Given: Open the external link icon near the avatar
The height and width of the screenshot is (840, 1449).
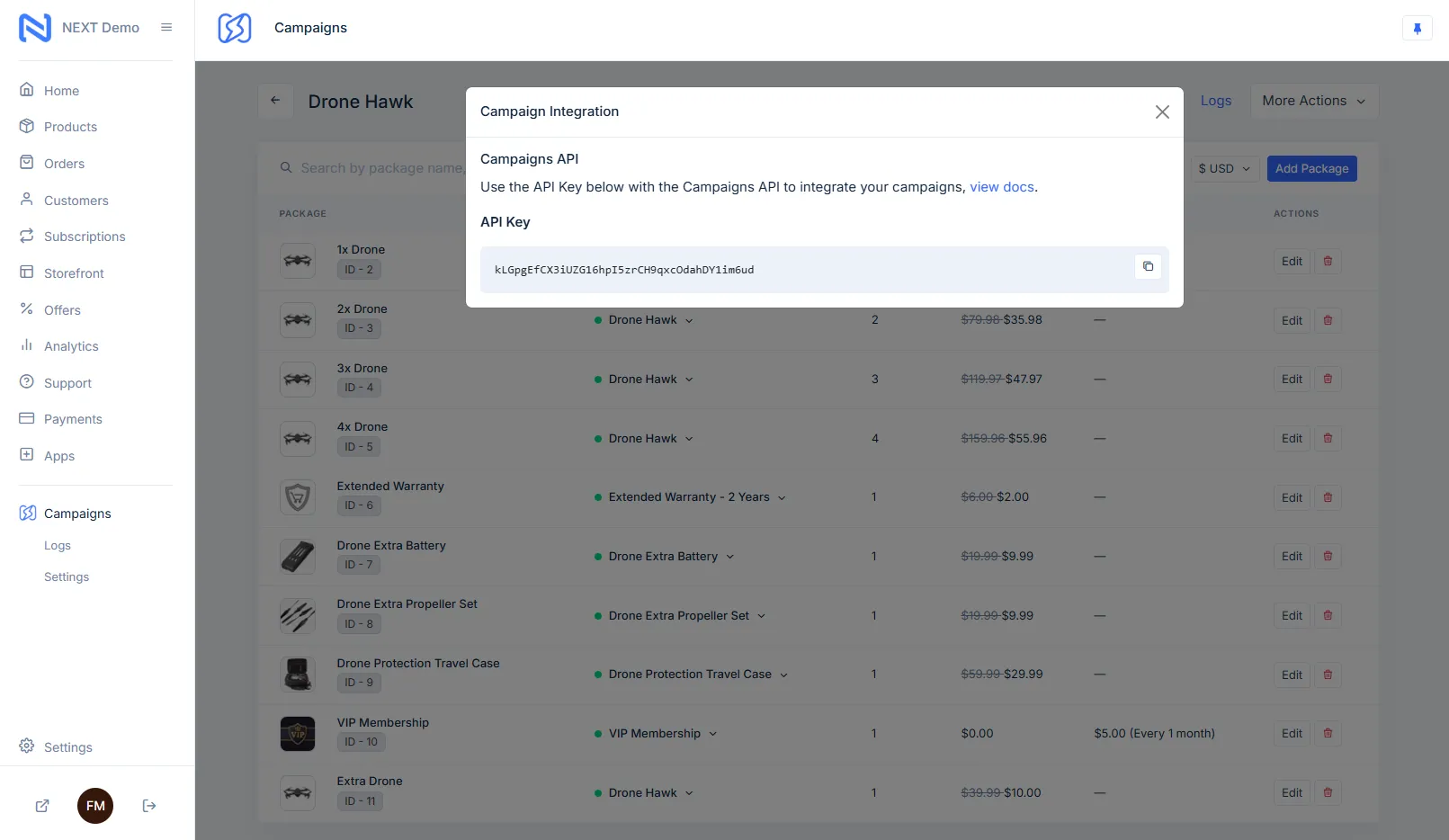Looking at the screenshot, I should tap(41, 805).
